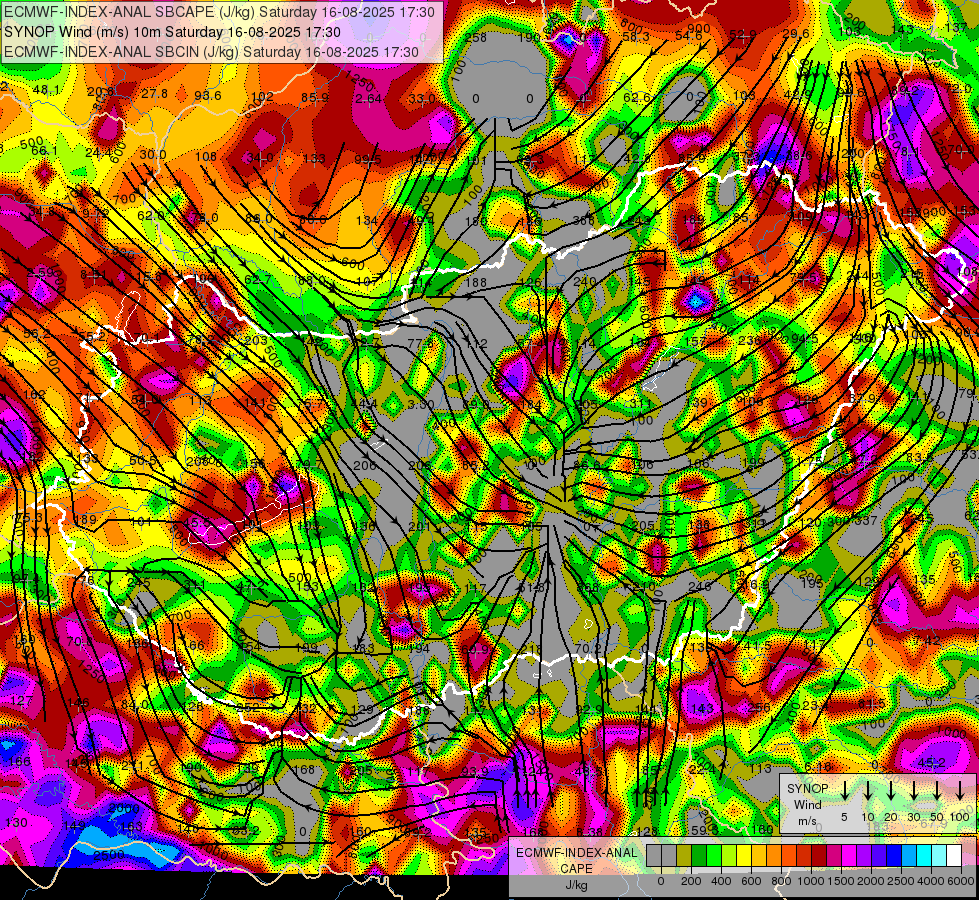The width and height of the screenshot is (979, 900).
Task: Click the '50' speed label in wind legend
Action: (x=937, y=817)
